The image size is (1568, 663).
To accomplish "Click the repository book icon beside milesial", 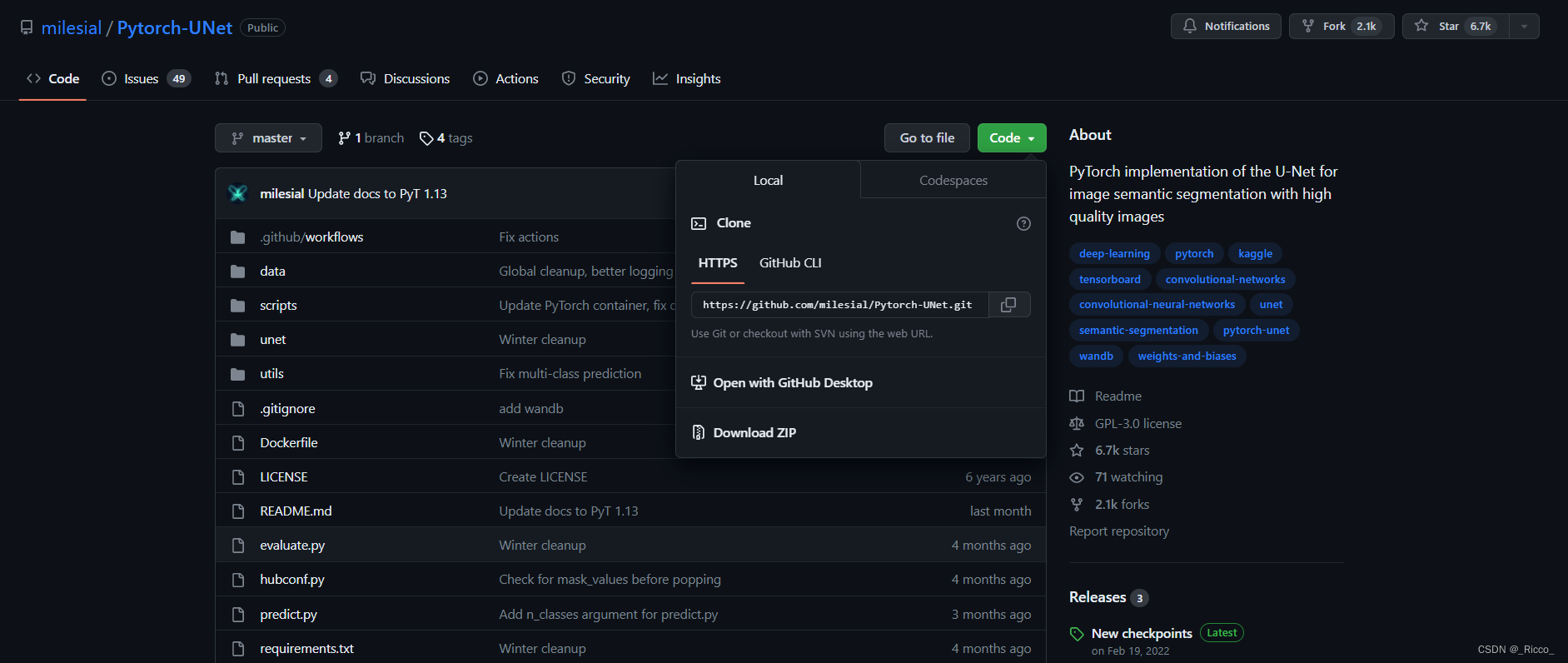I will 27,28.
